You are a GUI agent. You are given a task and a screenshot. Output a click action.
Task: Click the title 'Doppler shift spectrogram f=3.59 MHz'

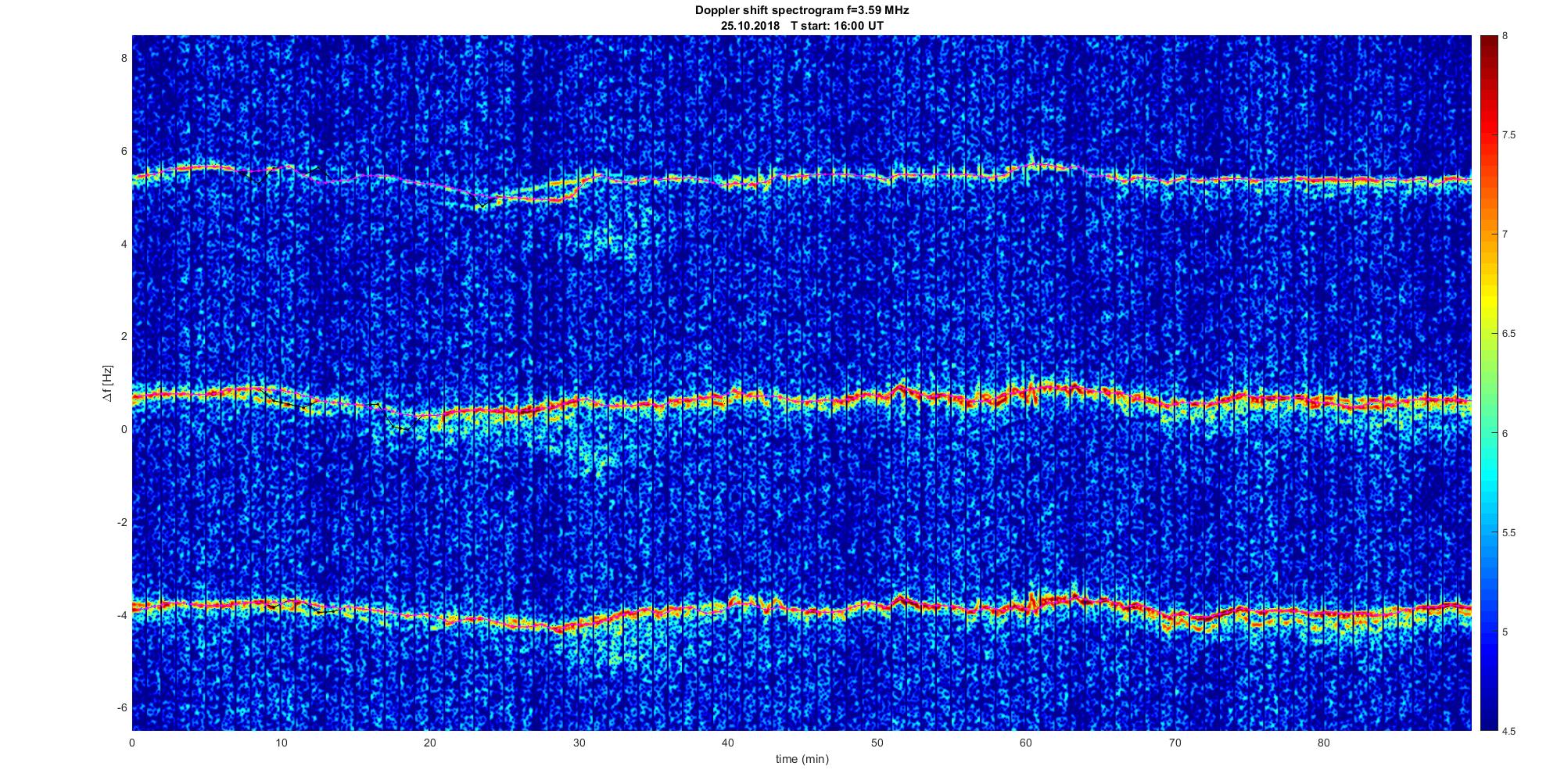802,10
